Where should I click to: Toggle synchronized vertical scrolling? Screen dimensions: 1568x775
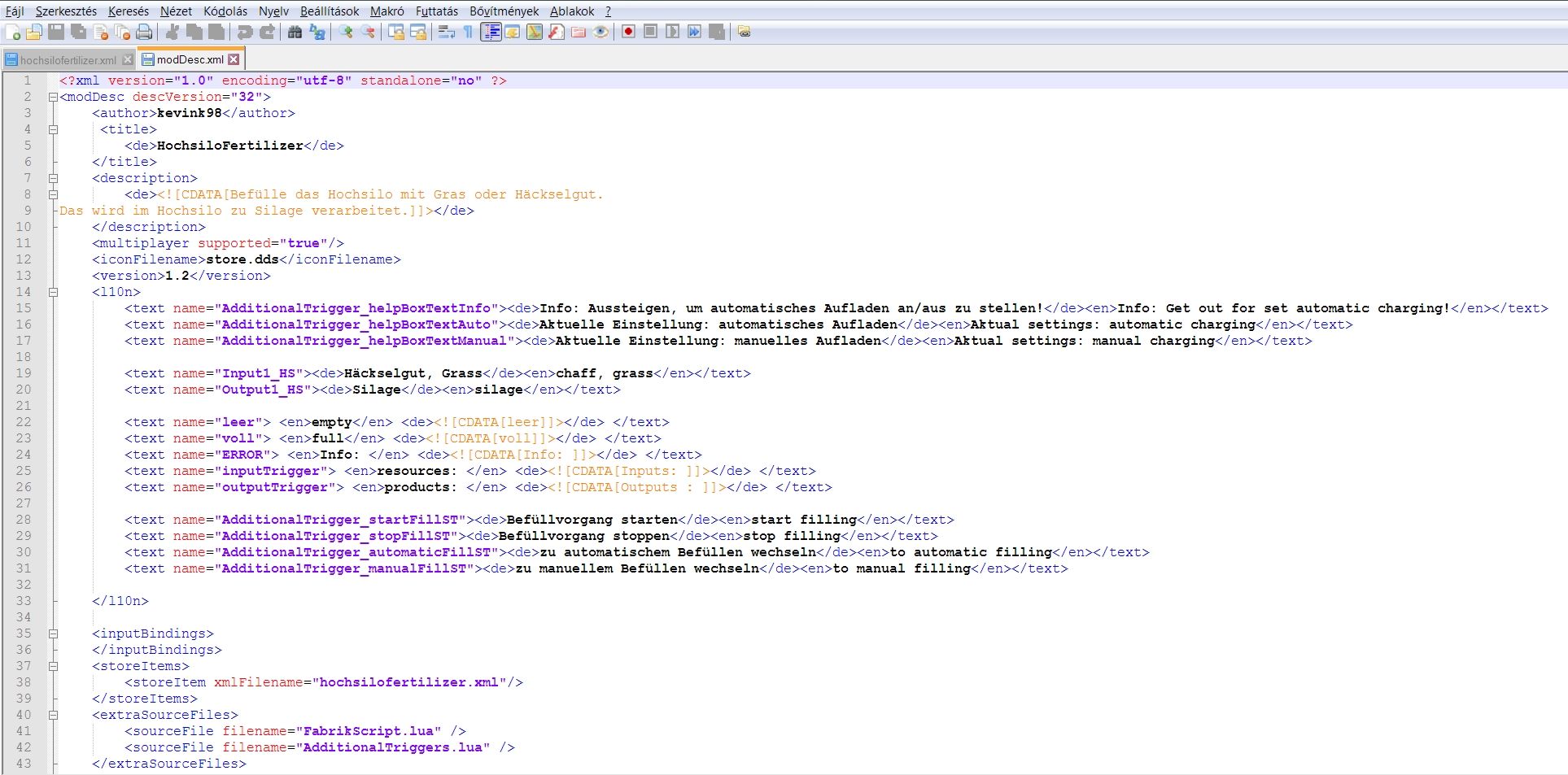(x=396, y=32)
